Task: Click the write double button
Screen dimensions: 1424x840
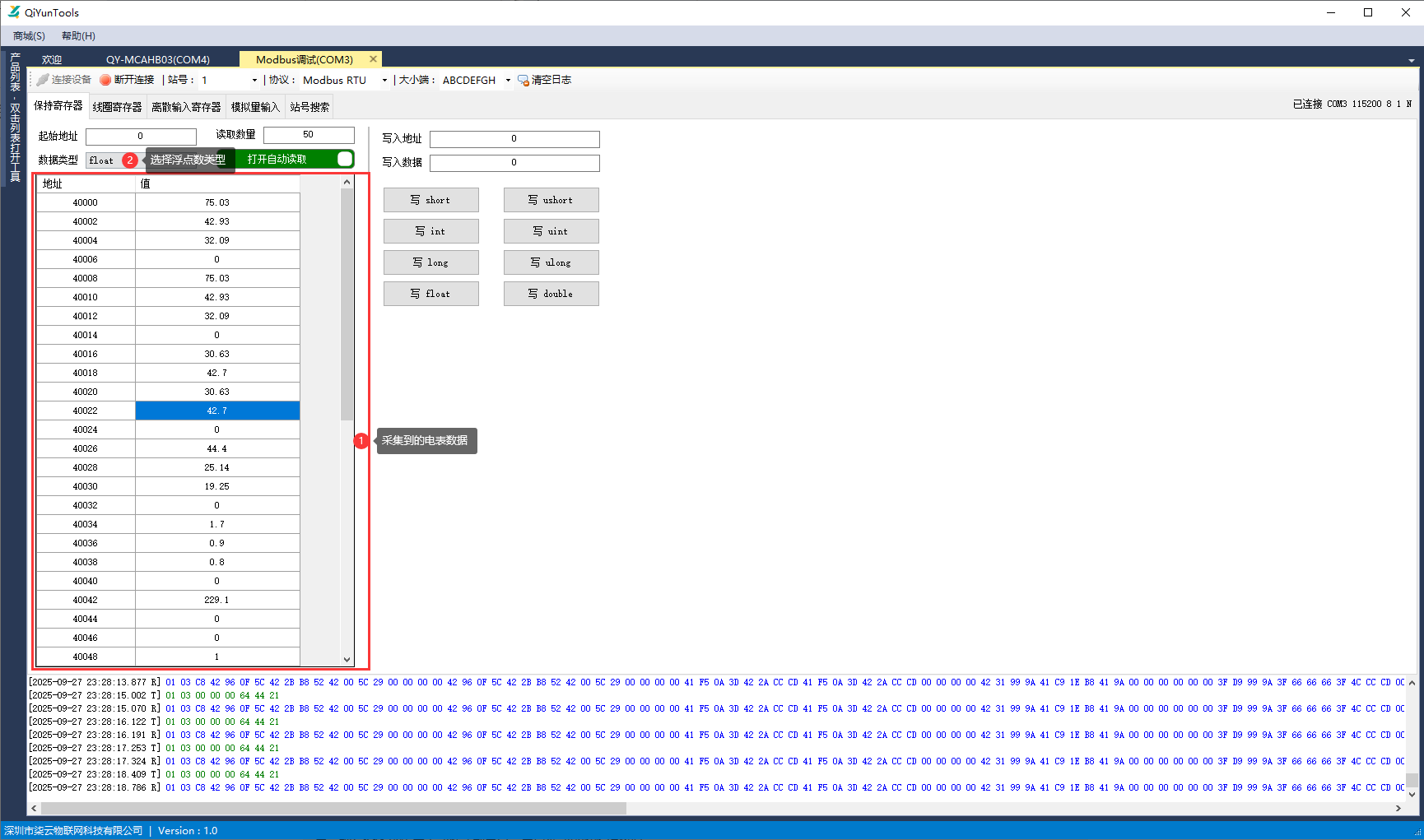Action: click(x=551, y=294)
